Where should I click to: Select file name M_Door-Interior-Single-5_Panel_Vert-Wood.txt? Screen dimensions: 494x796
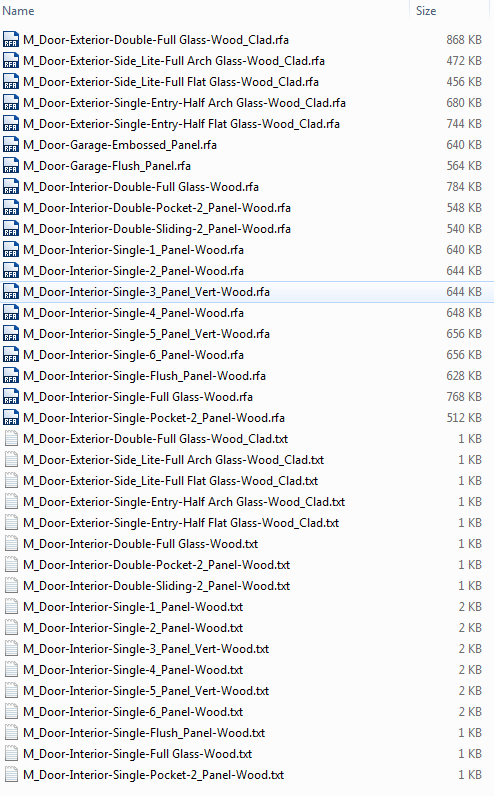pyautogui.click(x=146, y=691)
